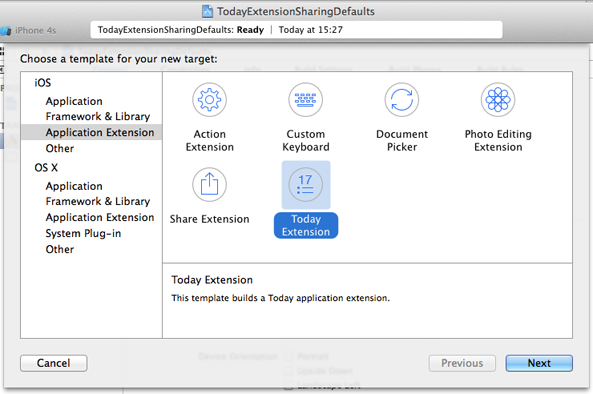Toggle the Upside Down orientation checkbox behind dialog
593x394 pixels.
click(289, 371)
